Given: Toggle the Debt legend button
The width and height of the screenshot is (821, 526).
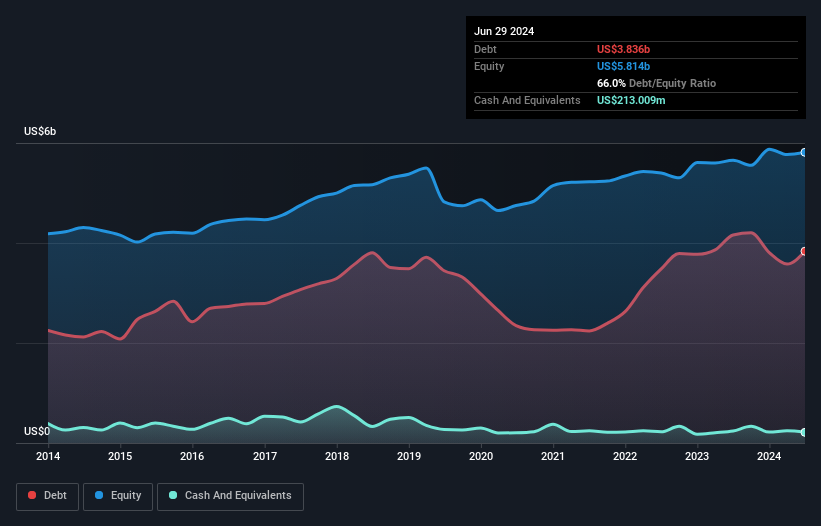Looking at the screenshot, I should click(x=48, y=496).
